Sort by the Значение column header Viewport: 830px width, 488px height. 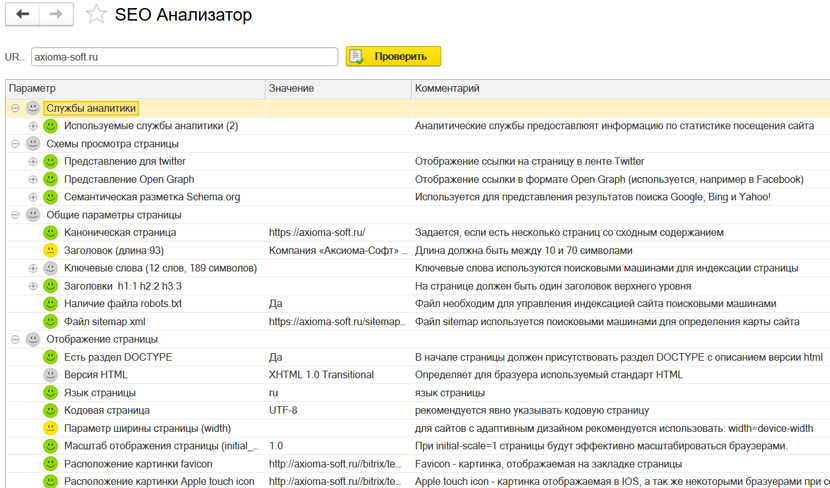point(338,88)
